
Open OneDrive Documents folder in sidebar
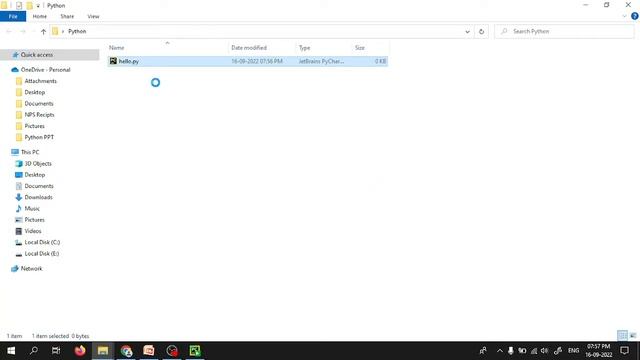(39, 104)
